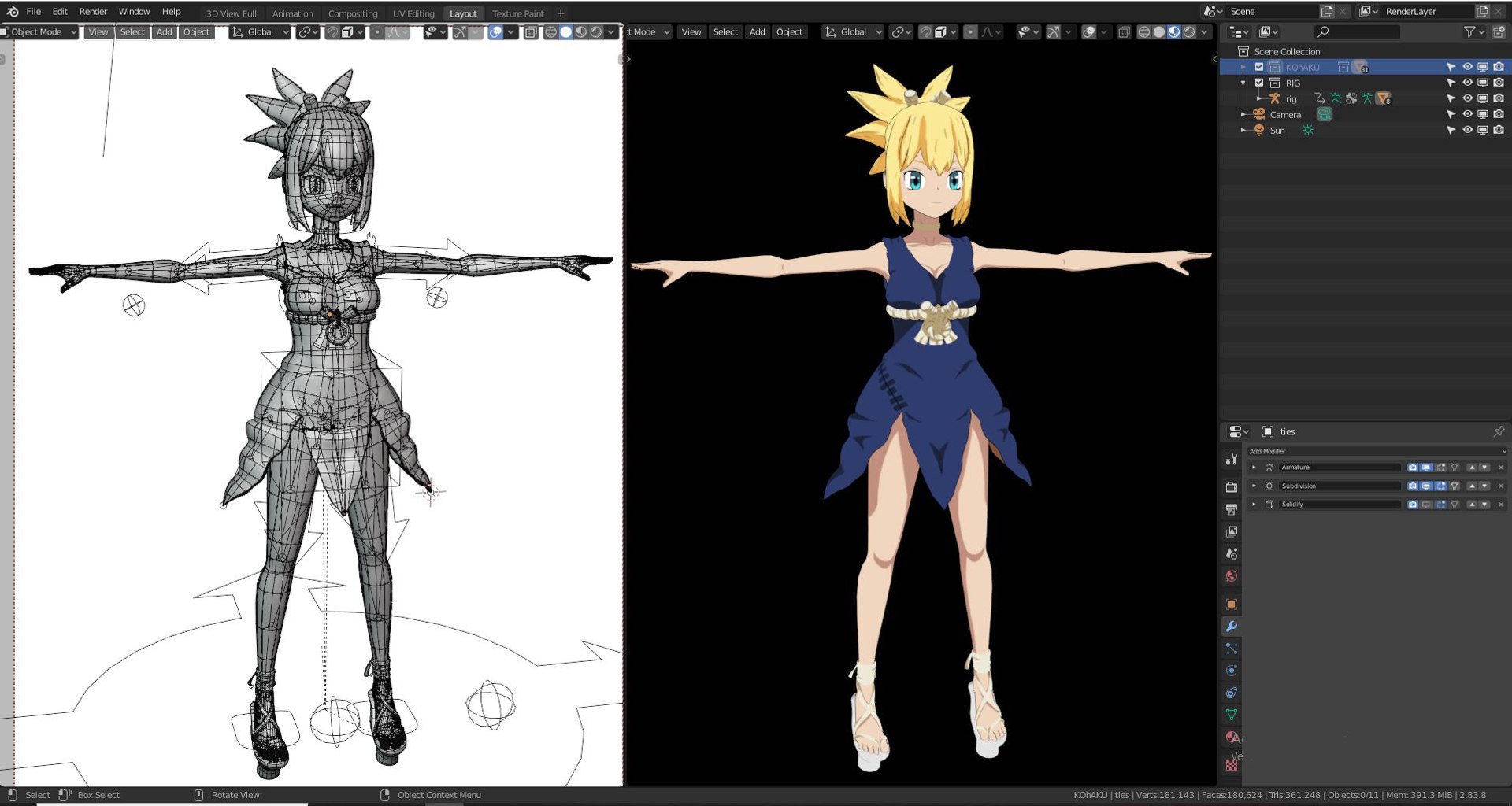Click the outliner search field
Image resolution: width=1512 pixels, height=806 pixels.
1358,31
